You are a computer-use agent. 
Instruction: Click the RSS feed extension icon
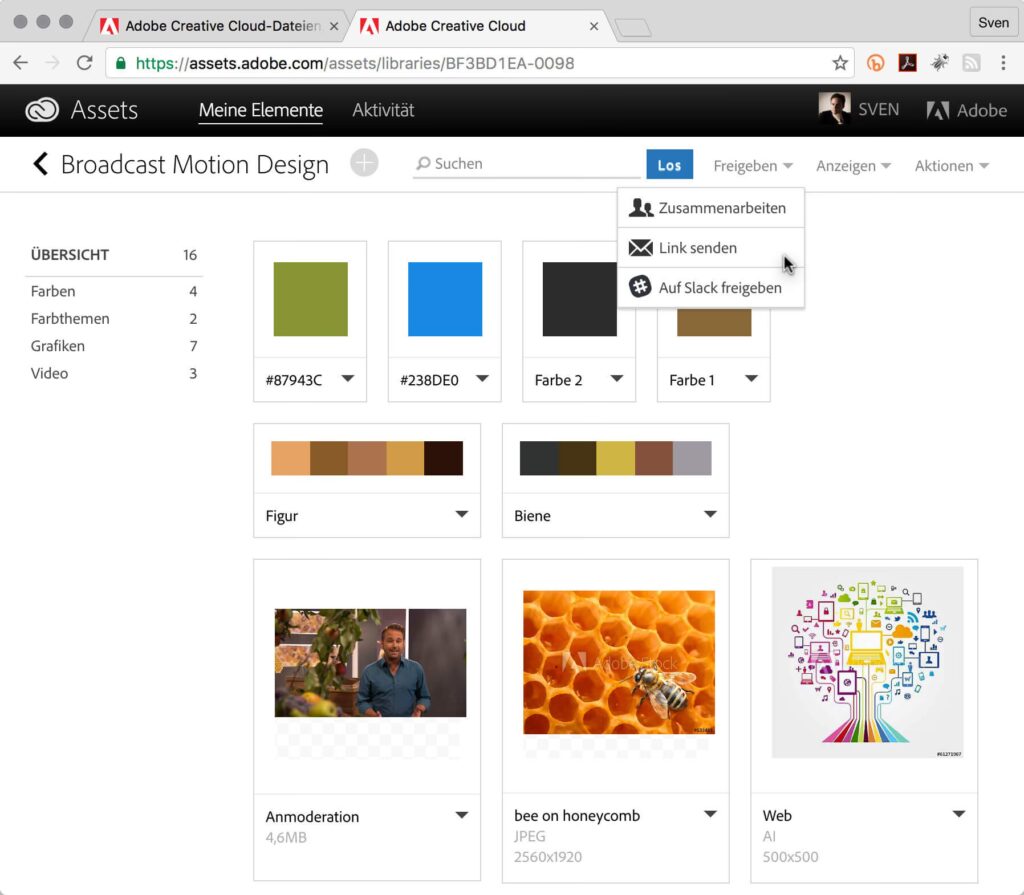tap(971, 63)
